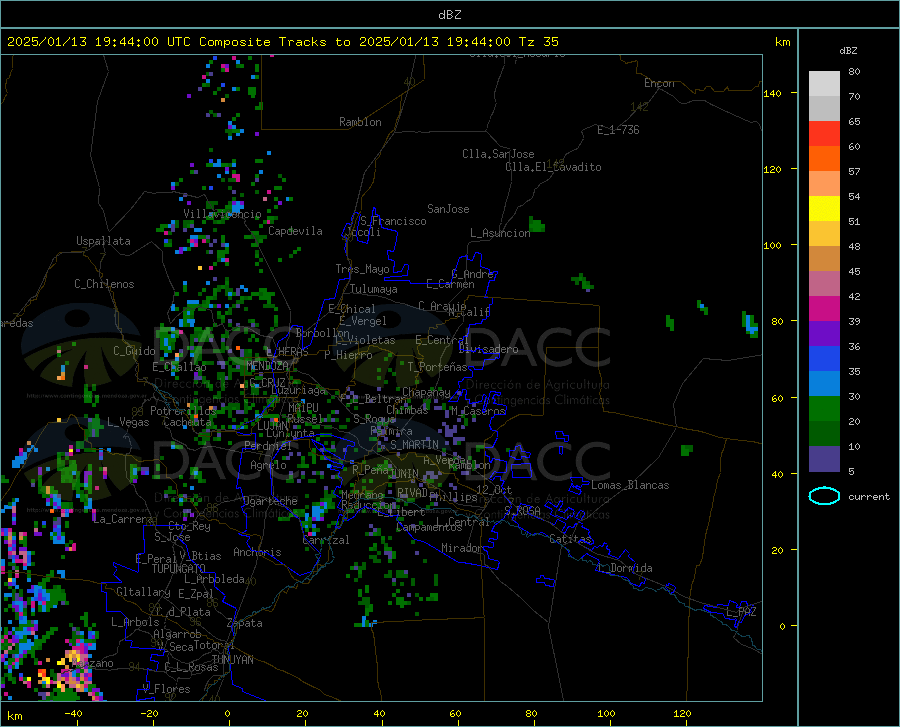Select the yellow 54 dBZ color swatch
This screenshot has width=900, height=727.
coord(824,209)
